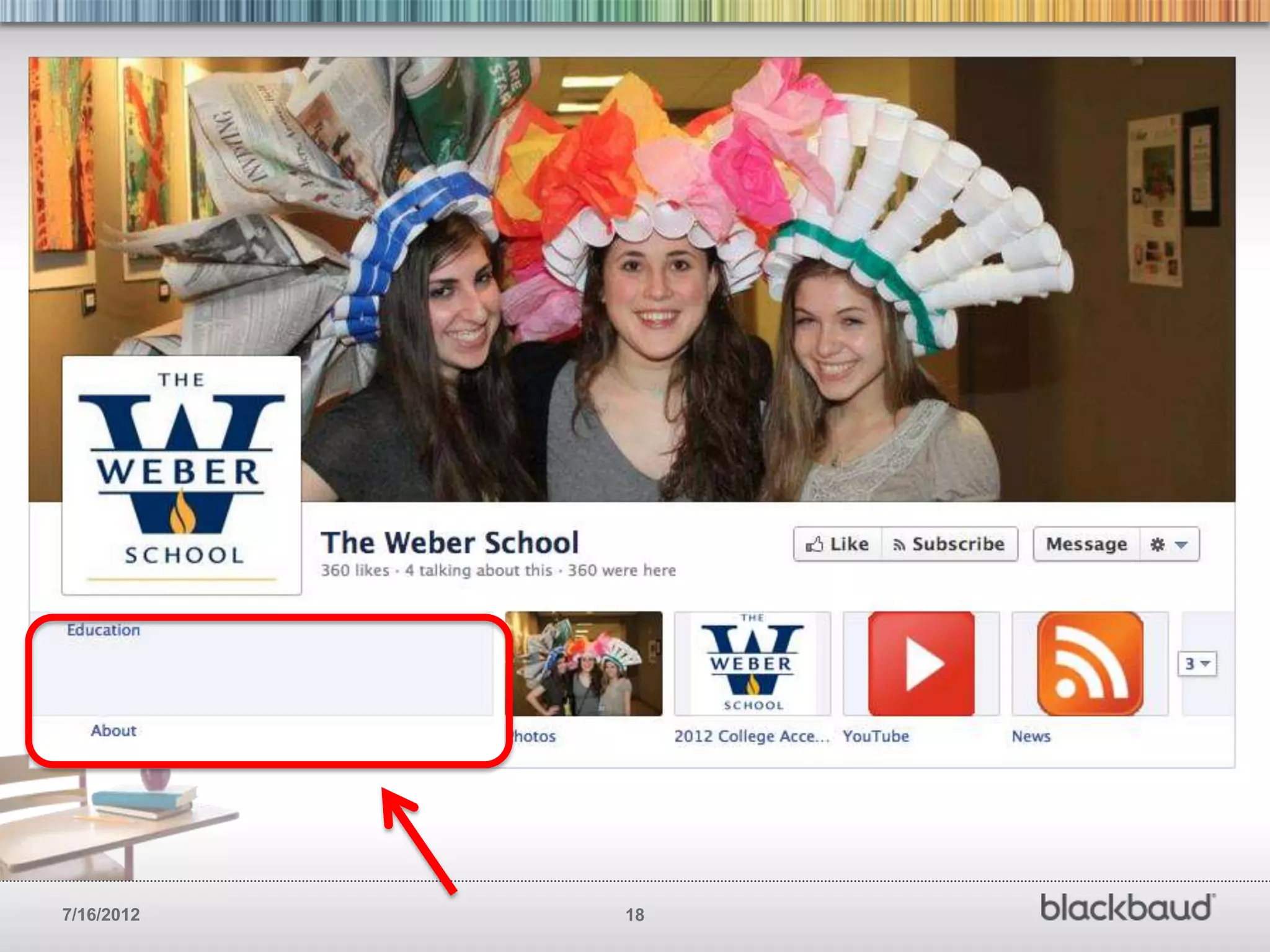Click the 360 likes count text
Viewport: 1270px width, 952px height.
pos(355,570)
